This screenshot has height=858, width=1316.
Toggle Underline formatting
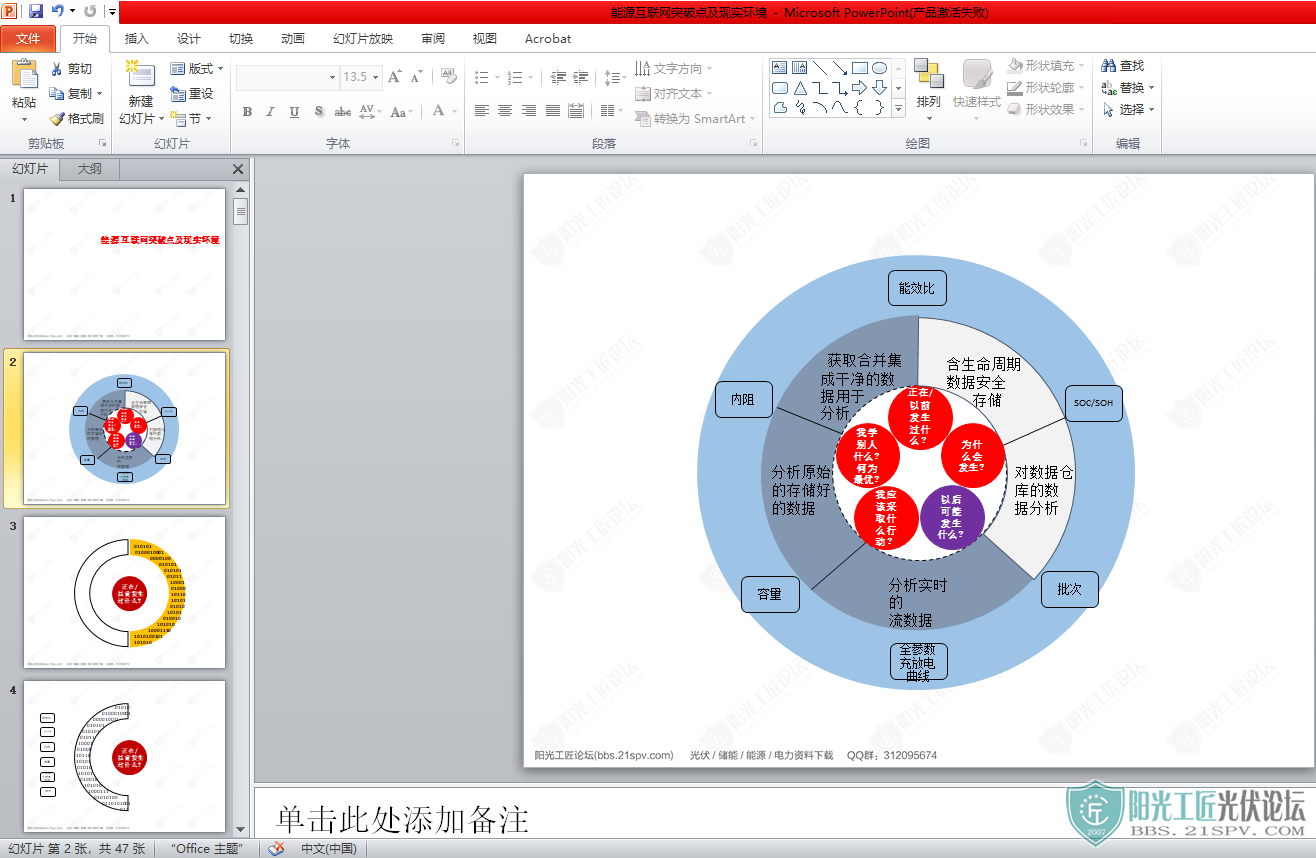294,112
